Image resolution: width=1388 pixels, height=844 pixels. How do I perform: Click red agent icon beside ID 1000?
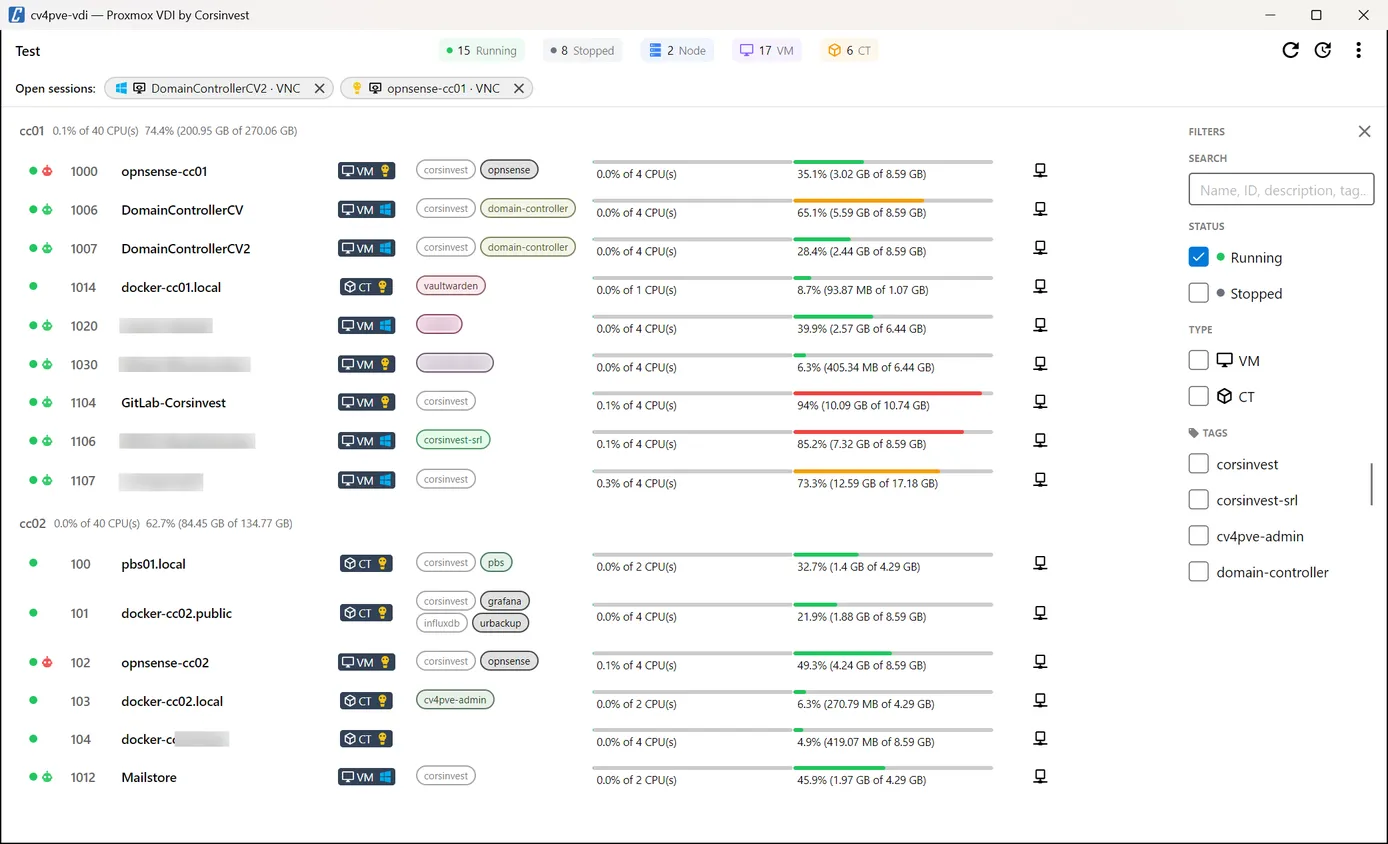47,171
